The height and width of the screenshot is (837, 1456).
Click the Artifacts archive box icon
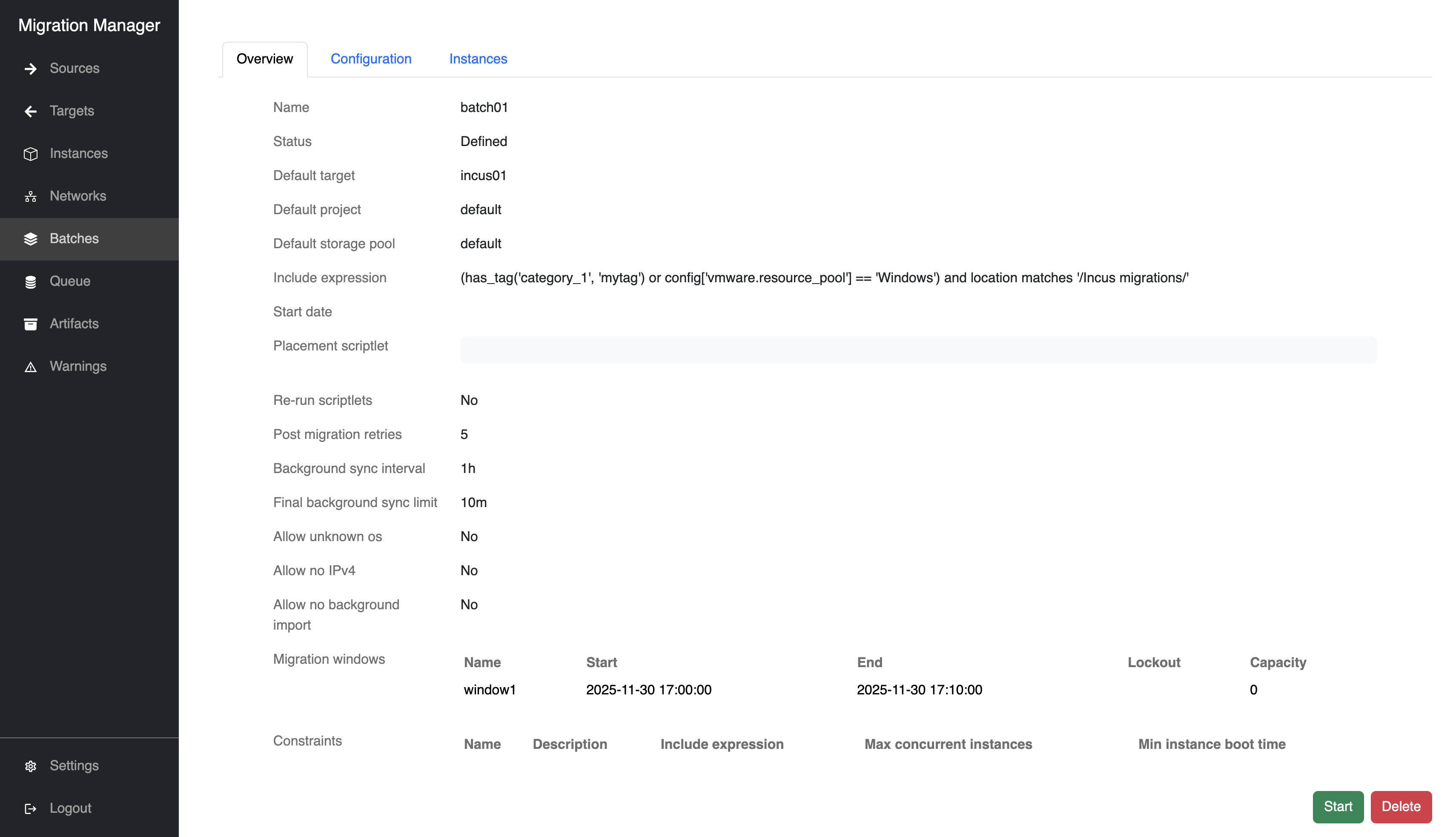(x=31, y=324)
